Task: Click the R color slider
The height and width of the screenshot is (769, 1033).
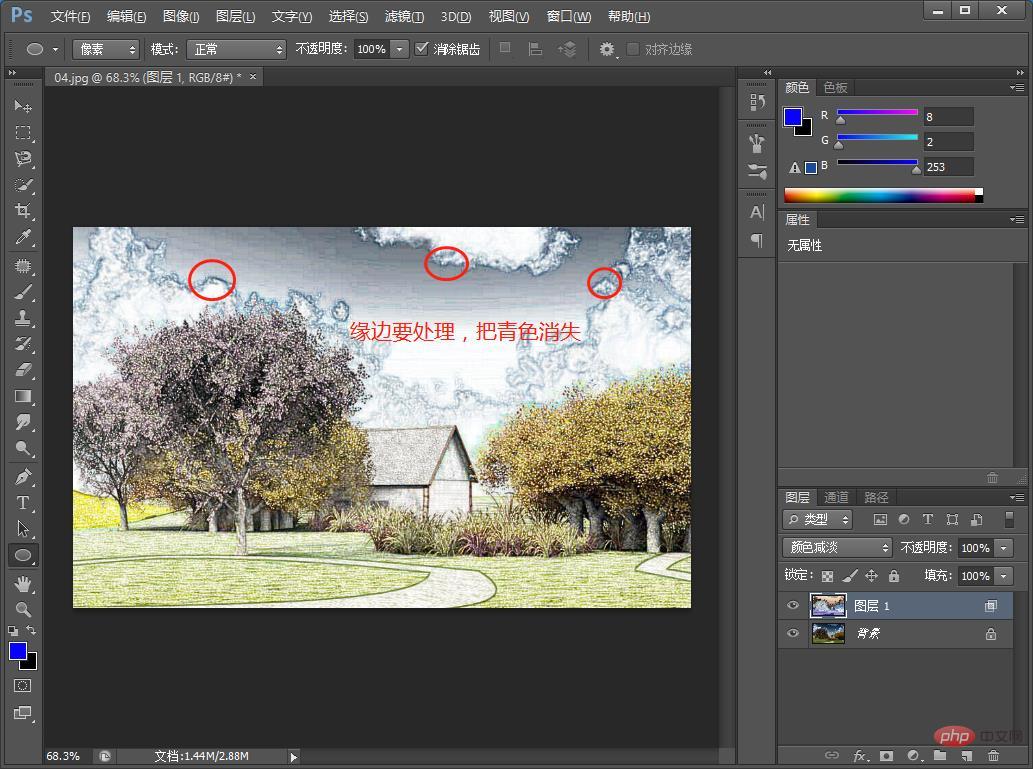Action: tap(877, 113)
